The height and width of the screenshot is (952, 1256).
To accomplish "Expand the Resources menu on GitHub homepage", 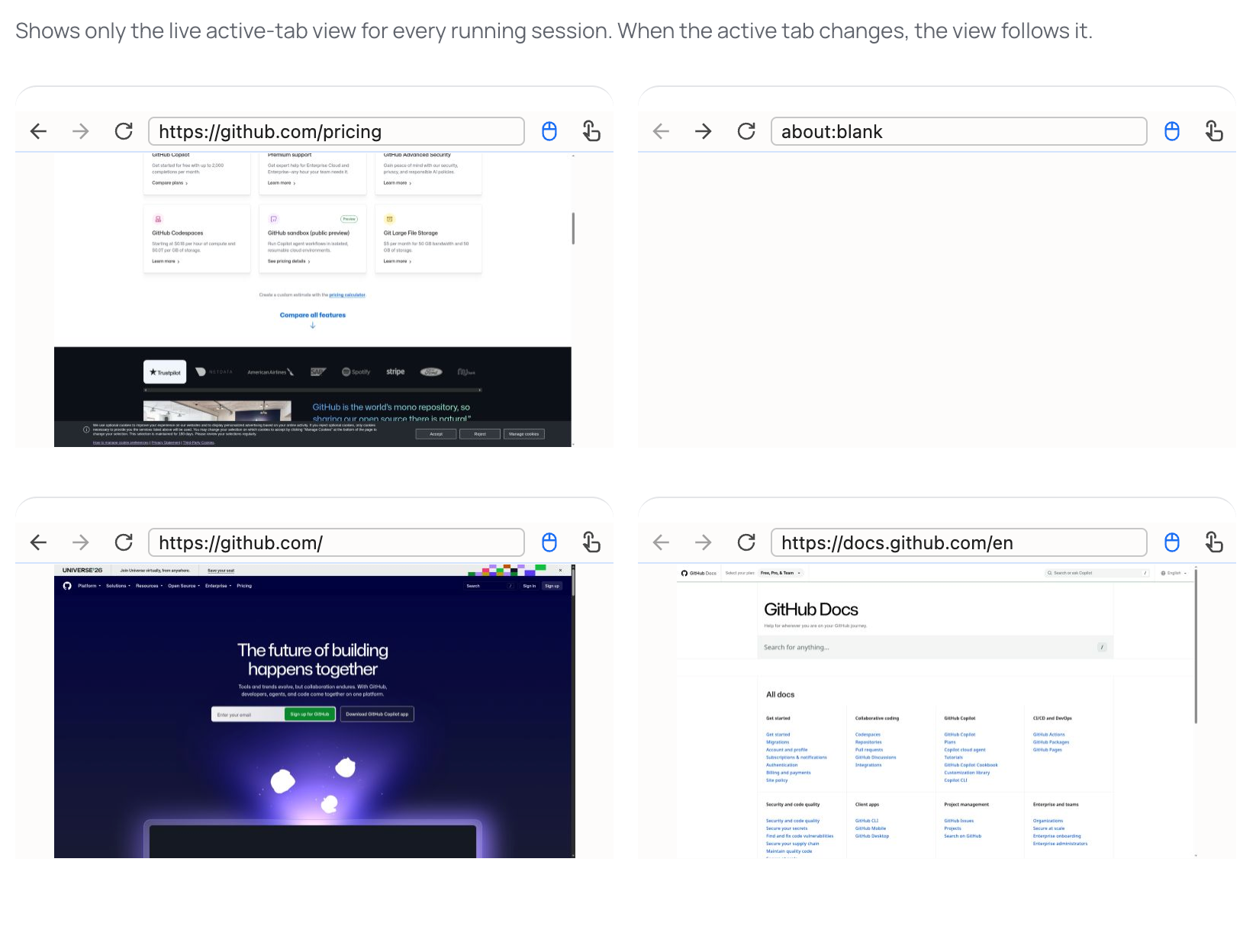I will 149,586.
